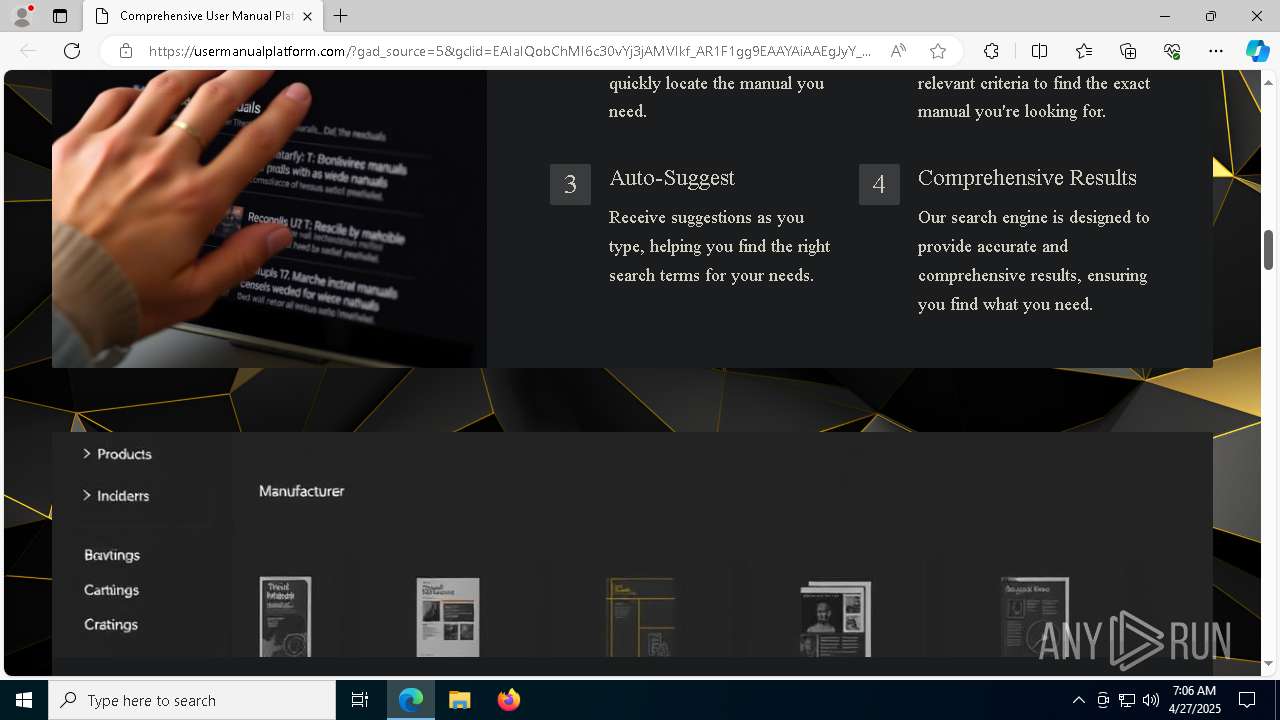The image size is (1280, 720).
Task: Select Cratings in the sidebar
Action: pos(111,624)
